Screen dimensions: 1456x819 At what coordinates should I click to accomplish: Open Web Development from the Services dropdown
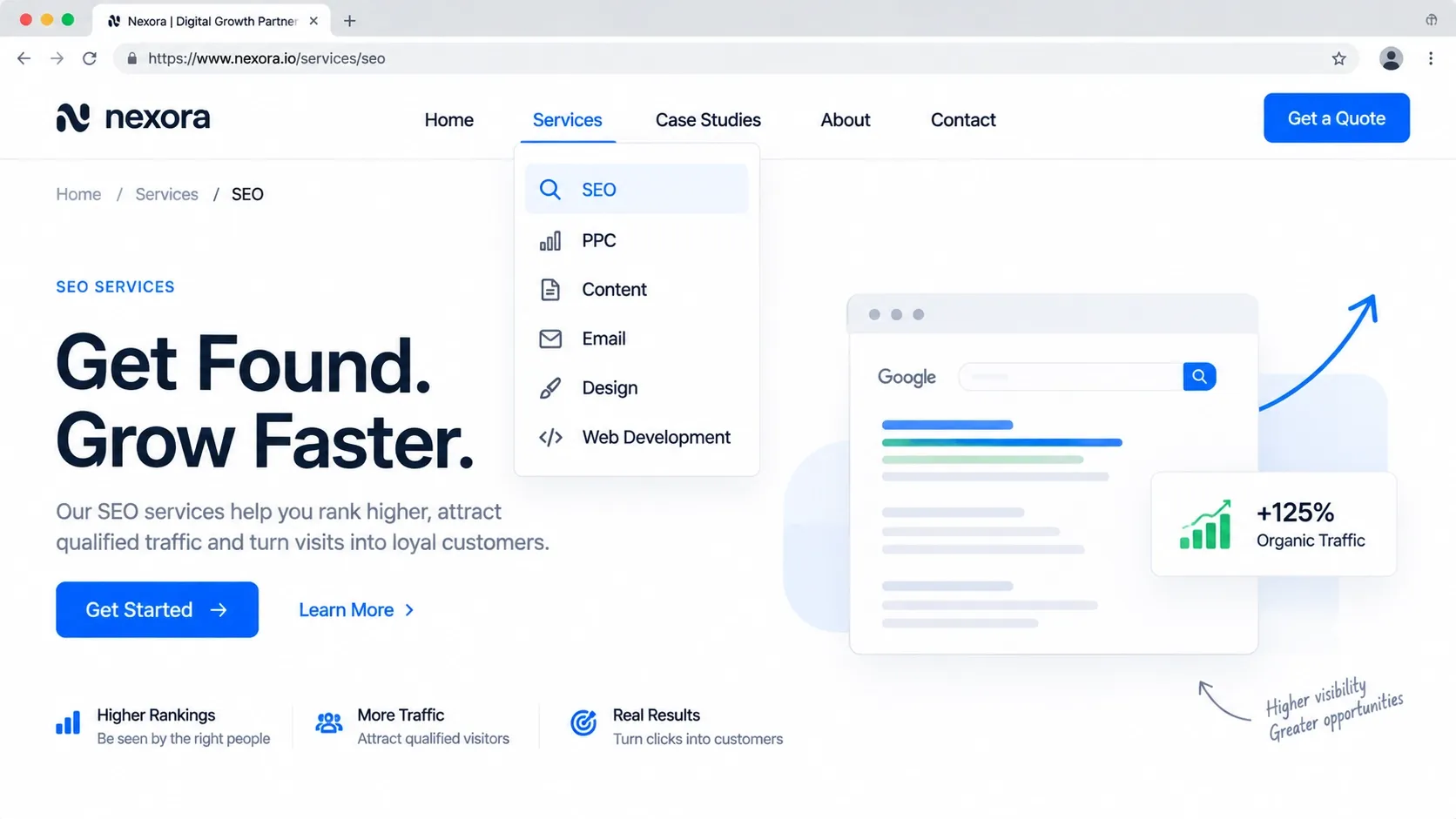click(636, 437)
